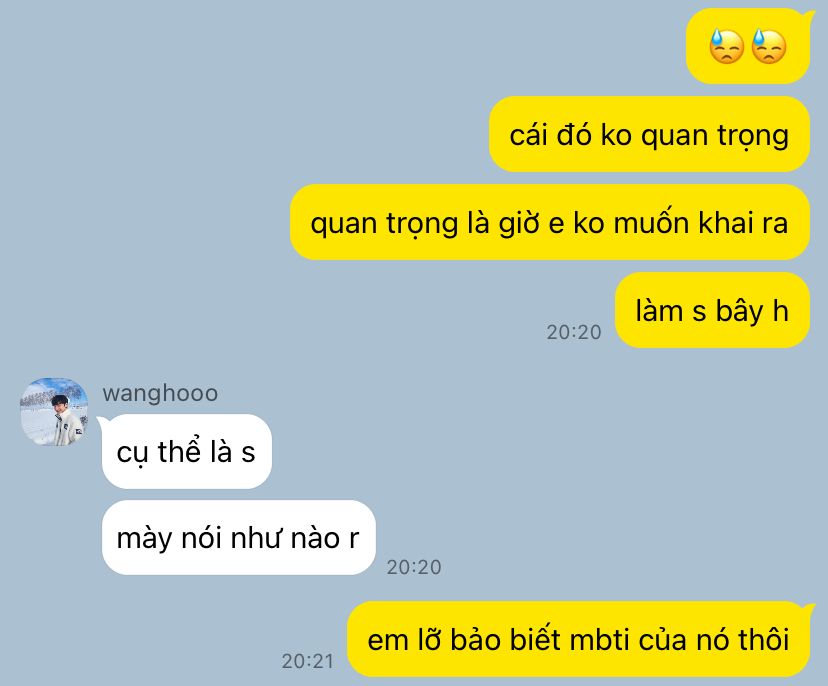The width and height of the screenshot is (828, 686).
Task: Select "em lỡ bảo biết mbti của nó thôi"
Action: coord(579,640)
